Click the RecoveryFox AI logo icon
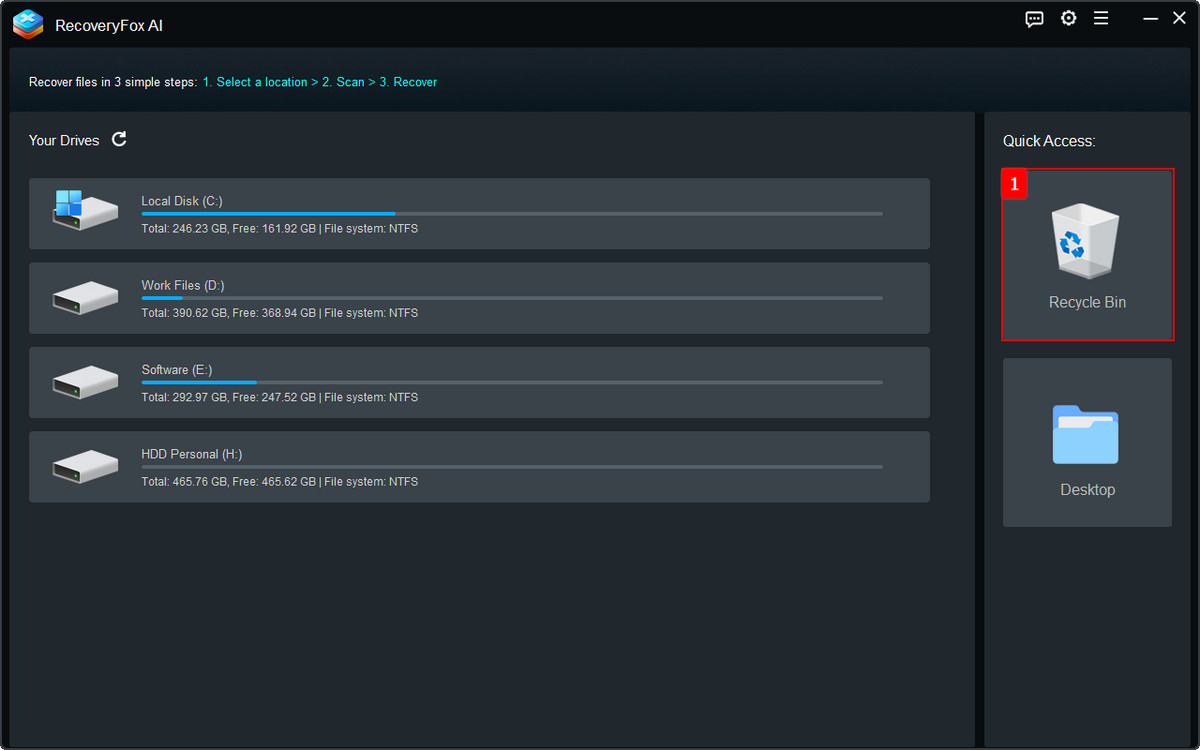Image resolution: width=1200 pixels, height=750 pixels. click(28, 24)
